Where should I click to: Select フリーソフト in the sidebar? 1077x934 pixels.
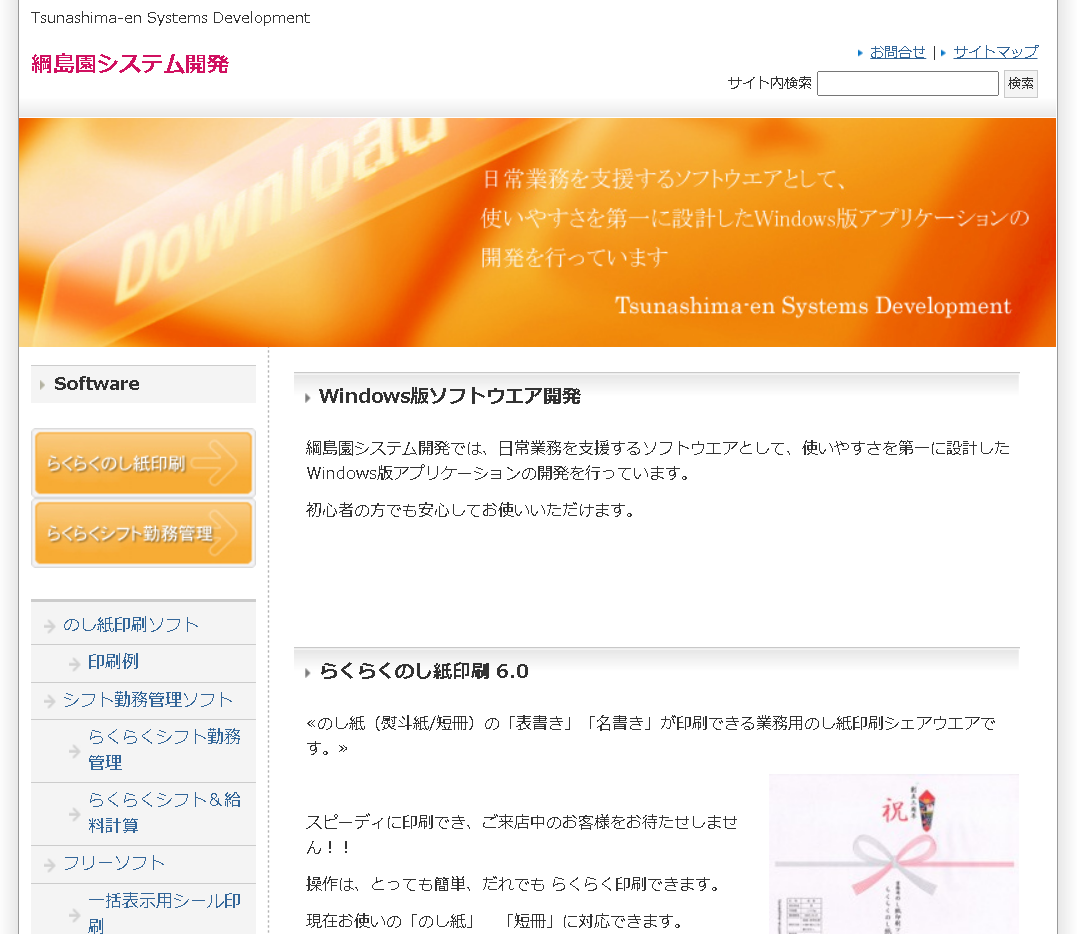(x=114, y=863)
